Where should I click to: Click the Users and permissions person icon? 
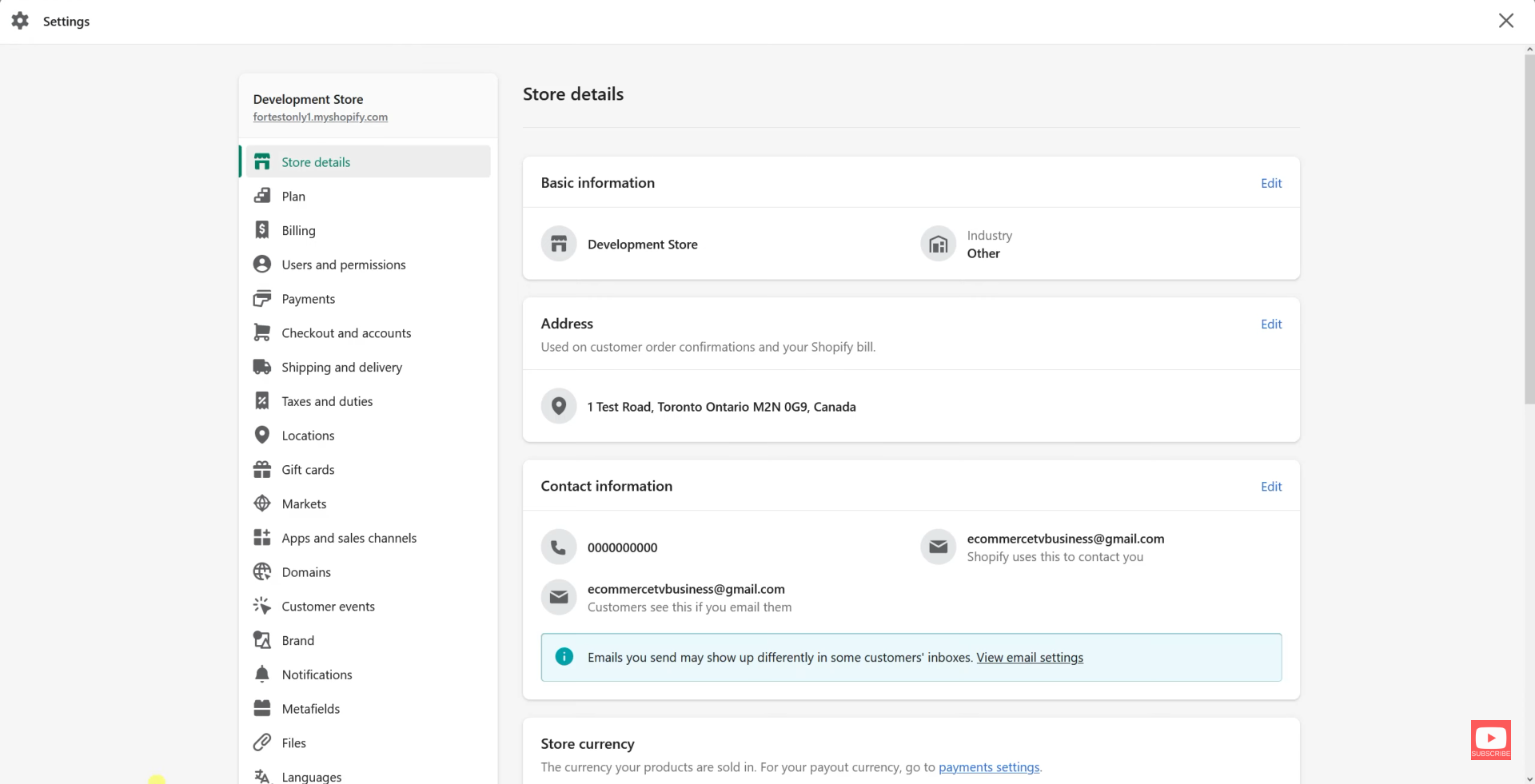pos(262,264)
